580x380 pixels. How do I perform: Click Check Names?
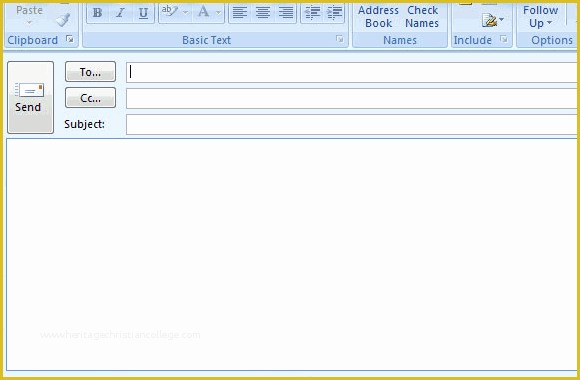click(422, 17)
